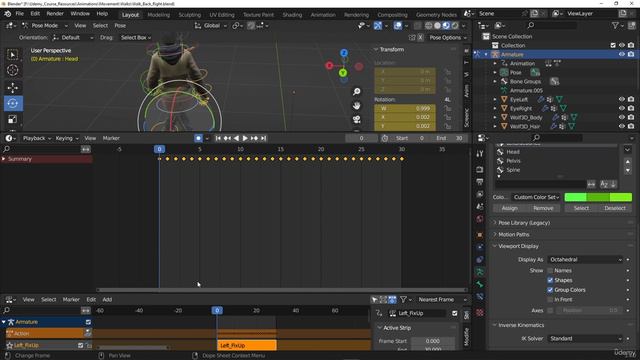
Task: Switch to rendered viewport shading
Action: click(455, 26)
